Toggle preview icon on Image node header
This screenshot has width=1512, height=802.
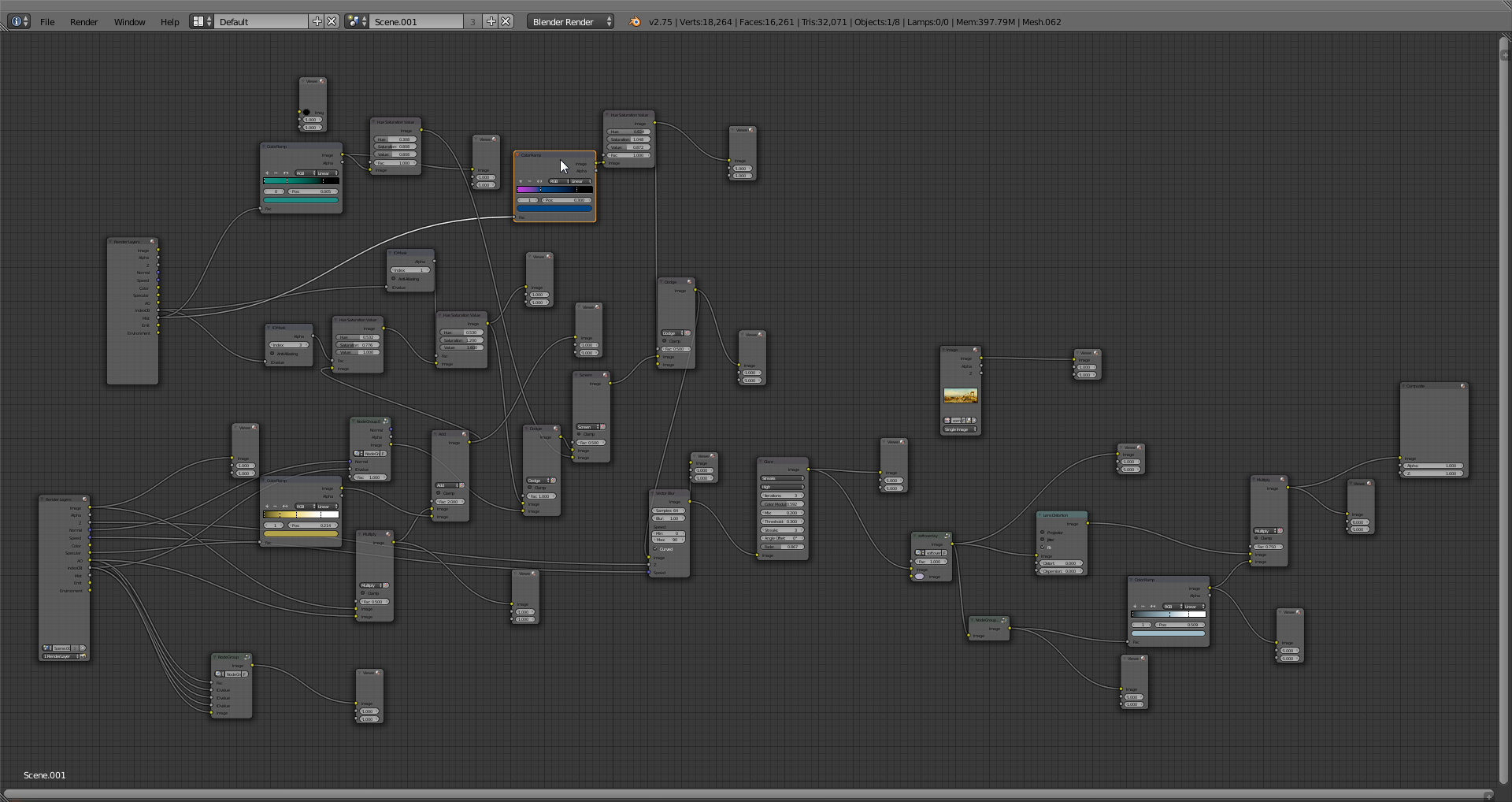(976, 350)
